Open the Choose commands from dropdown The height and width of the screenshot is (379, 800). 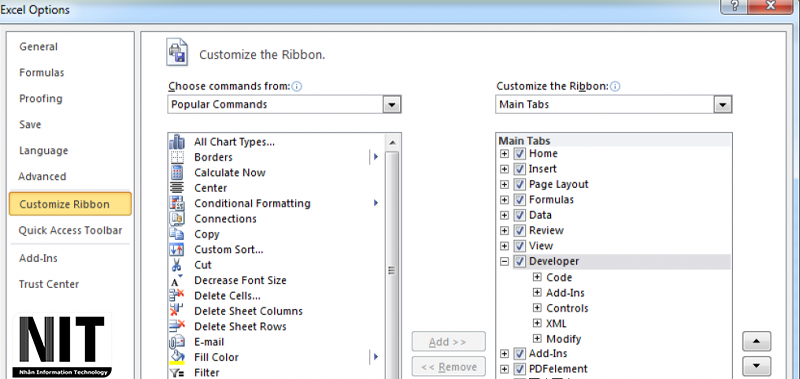coord(391,105)
